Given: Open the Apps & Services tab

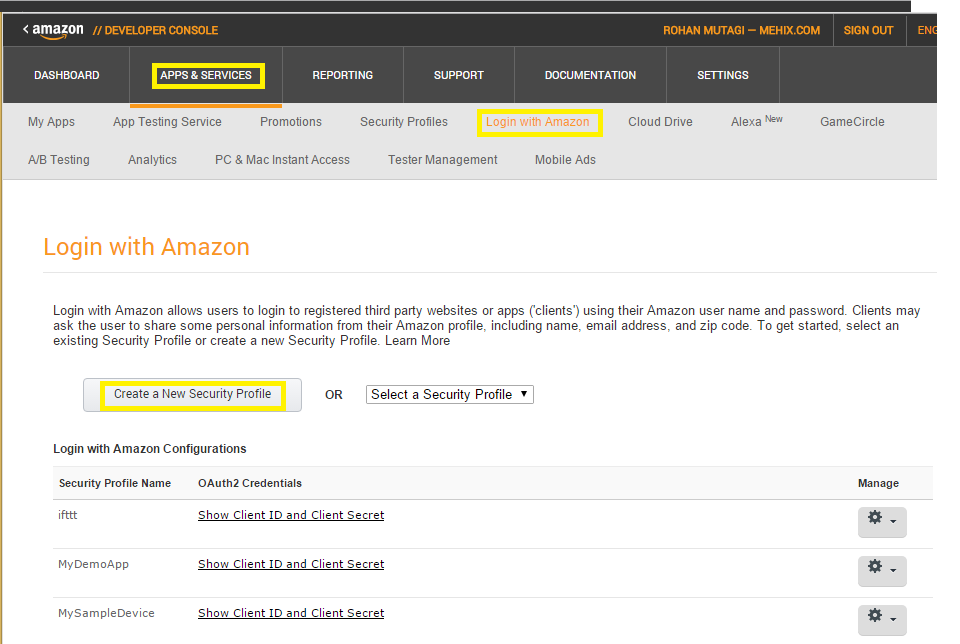Looking at the screenshot, I should click(206, 75).
